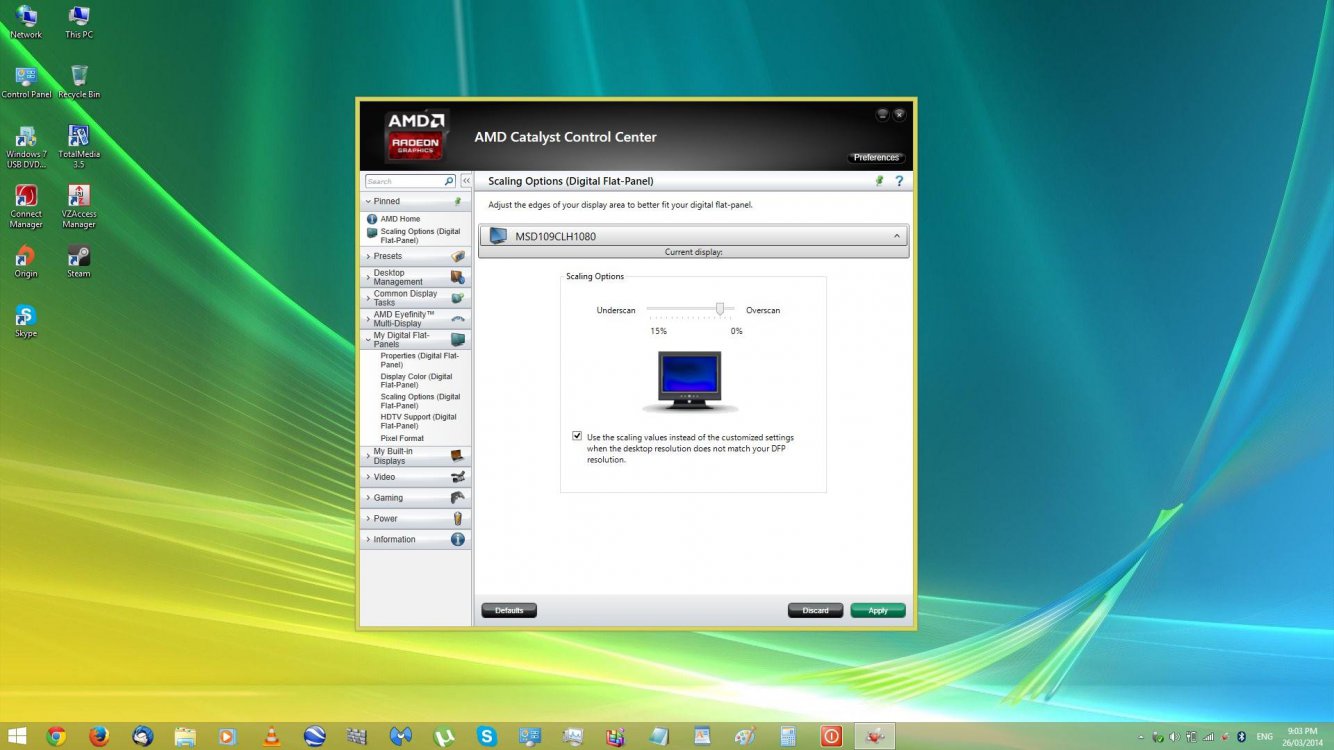Image resolution: width=1334 pixels, height=750 pixels.
Task: Collapse the sidebar with the double-arrow button
Action: tap(465, 181)
